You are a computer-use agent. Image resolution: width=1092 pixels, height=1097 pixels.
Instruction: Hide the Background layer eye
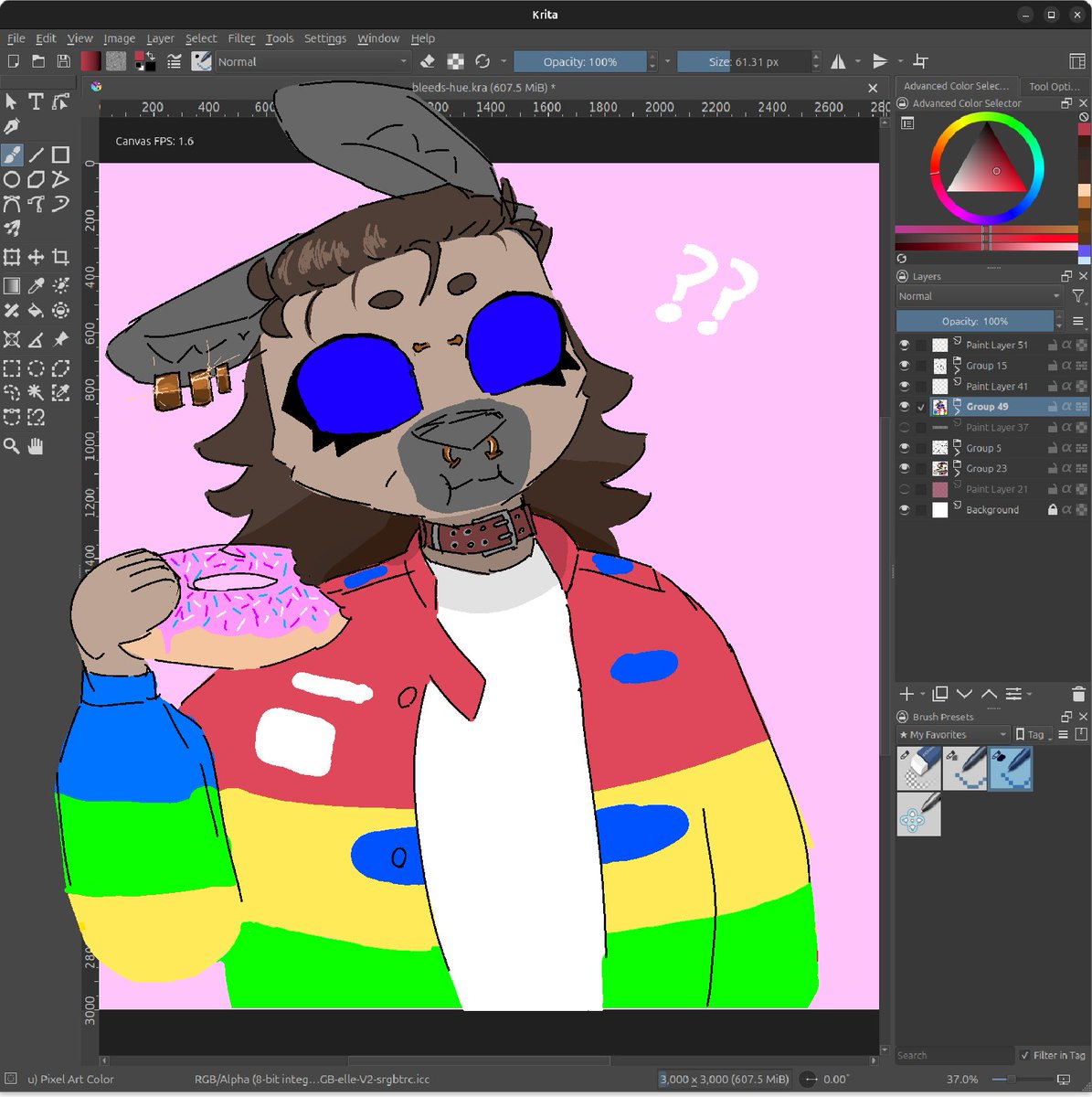905,509
